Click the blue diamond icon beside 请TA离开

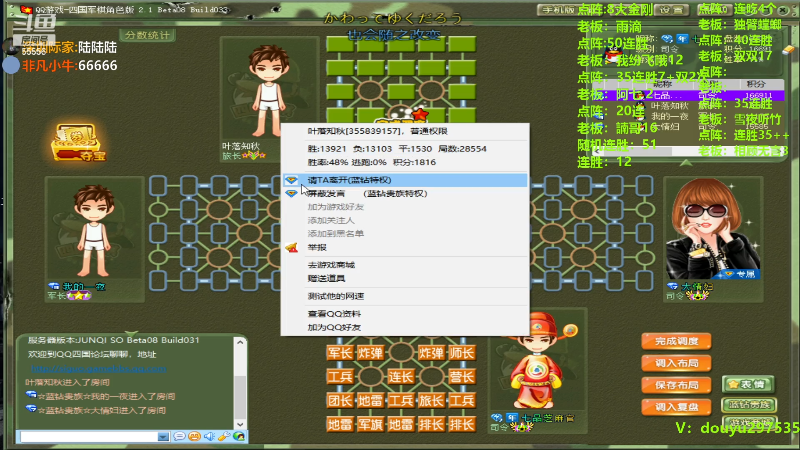(291, 180)
